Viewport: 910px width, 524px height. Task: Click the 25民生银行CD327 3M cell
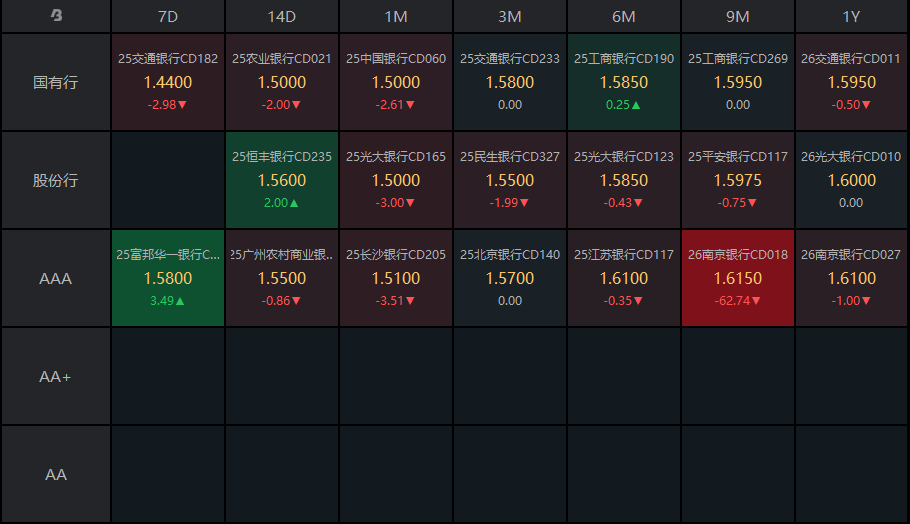click(x=510, y=180)
